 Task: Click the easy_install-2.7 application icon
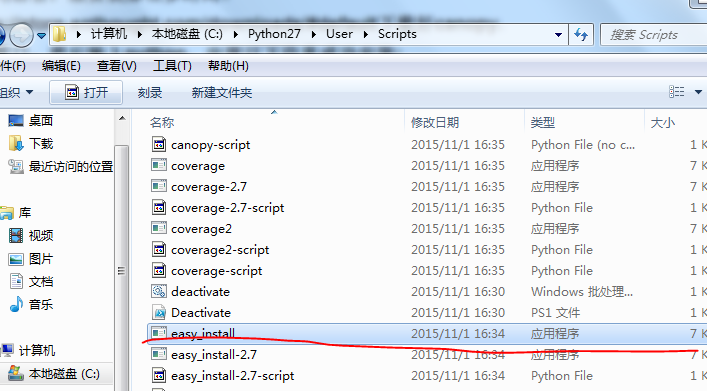(x=159, y=354)
